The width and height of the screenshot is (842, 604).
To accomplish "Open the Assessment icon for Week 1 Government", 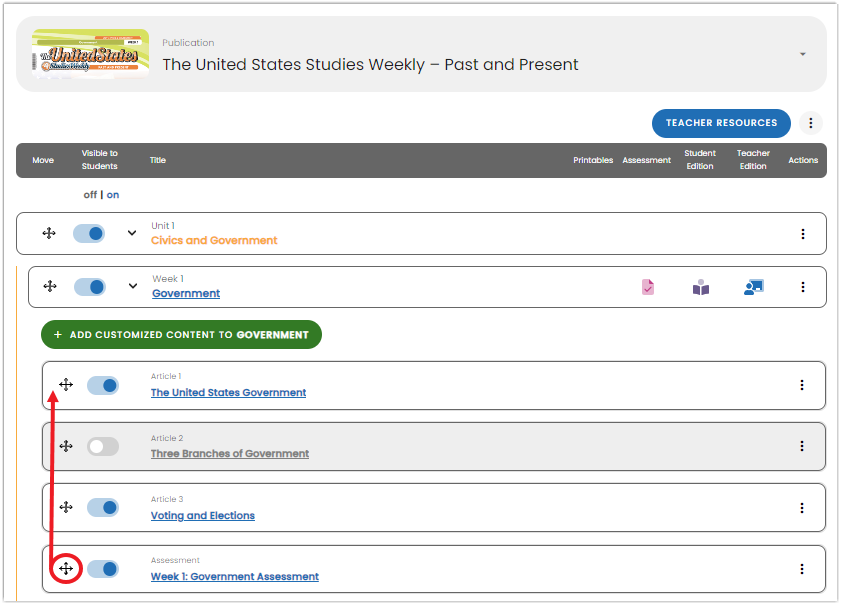I will (647, 287).
